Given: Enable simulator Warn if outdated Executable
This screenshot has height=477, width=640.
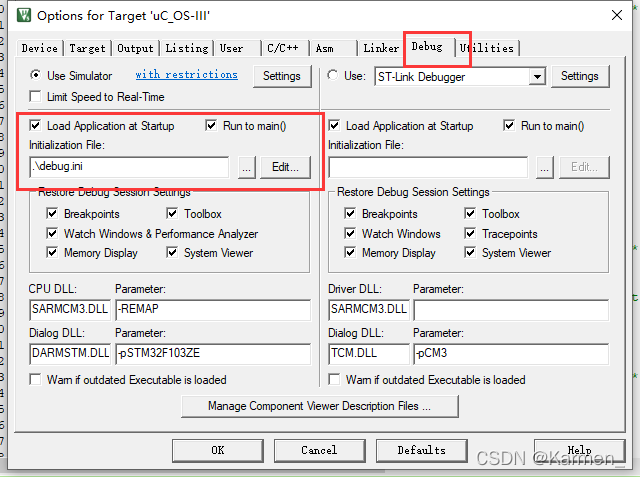Looking at the screenshot, I should [36, 379].
